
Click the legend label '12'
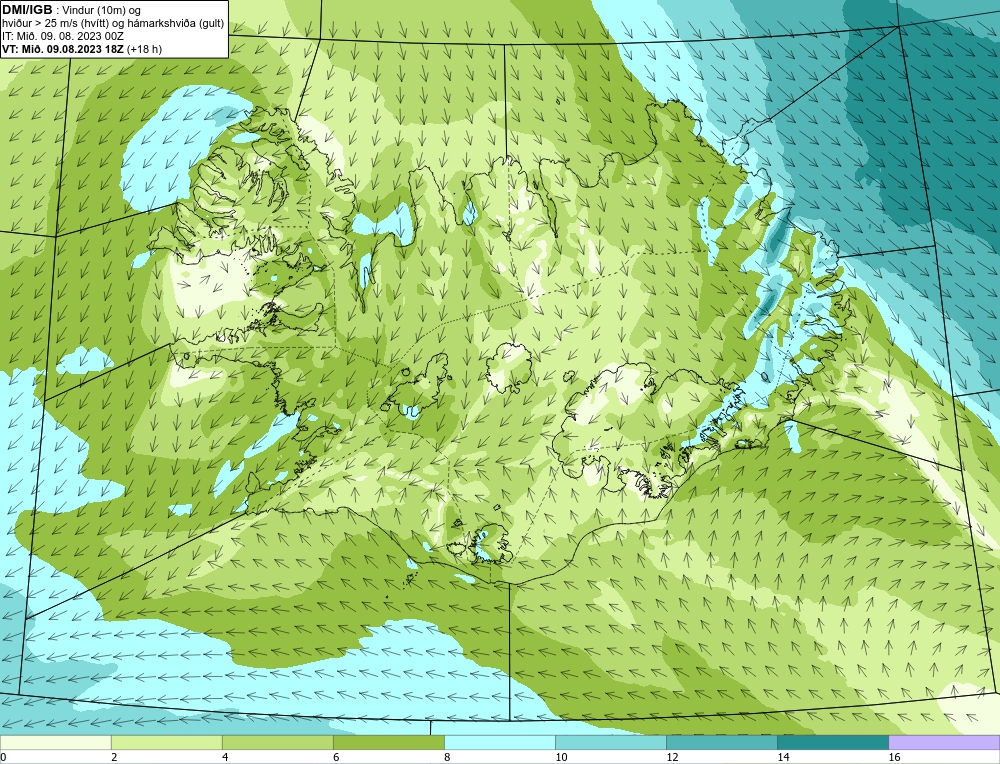[x=672, y=758]
